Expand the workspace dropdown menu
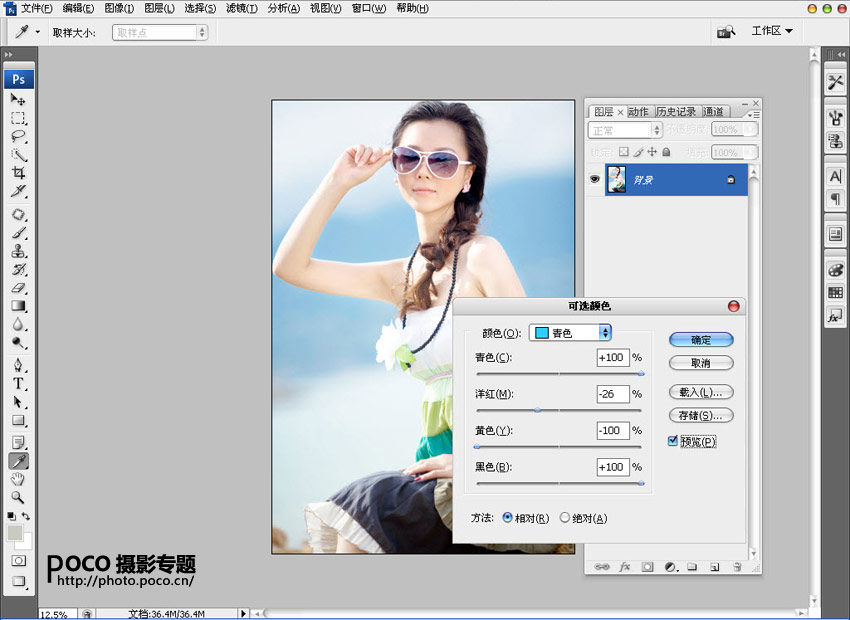This screenshot has height=620, width=850. (771, 31)
